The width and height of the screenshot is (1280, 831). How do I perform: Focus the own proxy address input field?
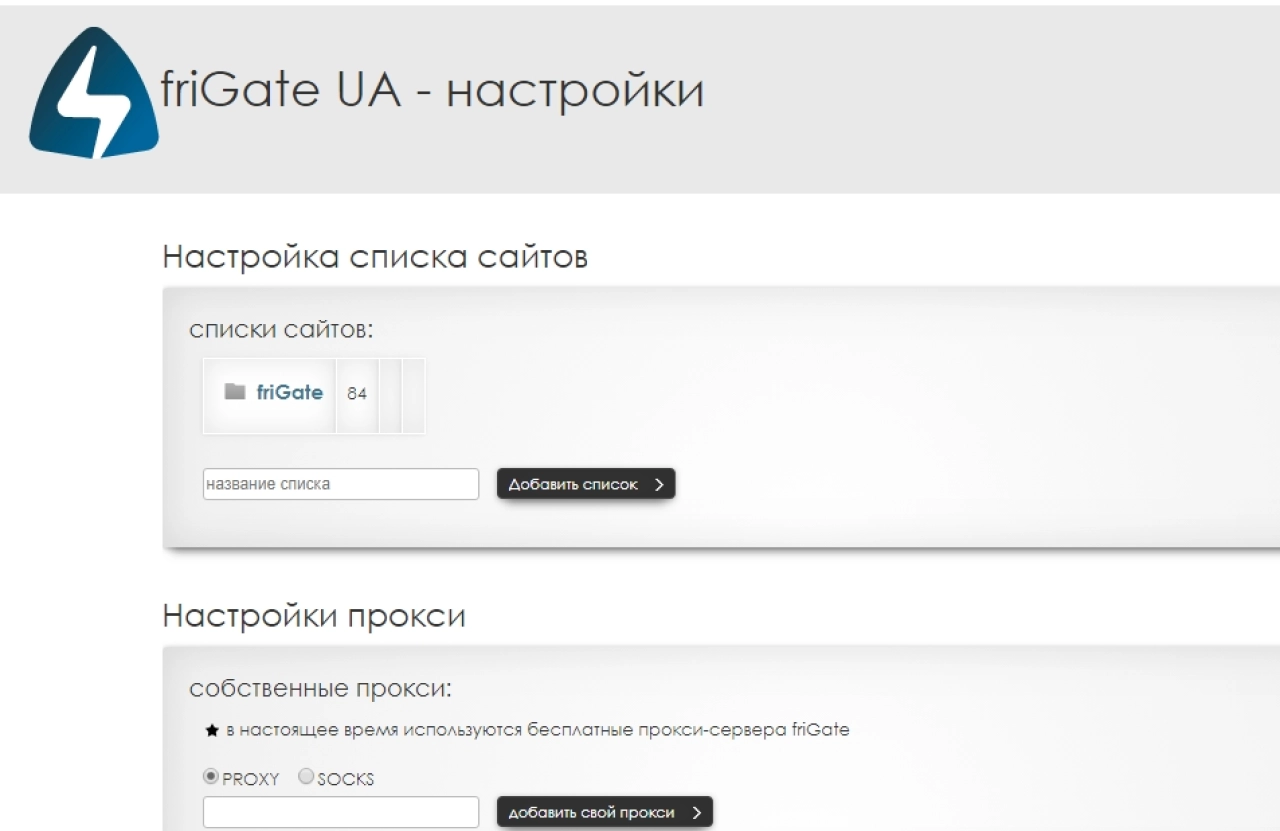(341, 812)
